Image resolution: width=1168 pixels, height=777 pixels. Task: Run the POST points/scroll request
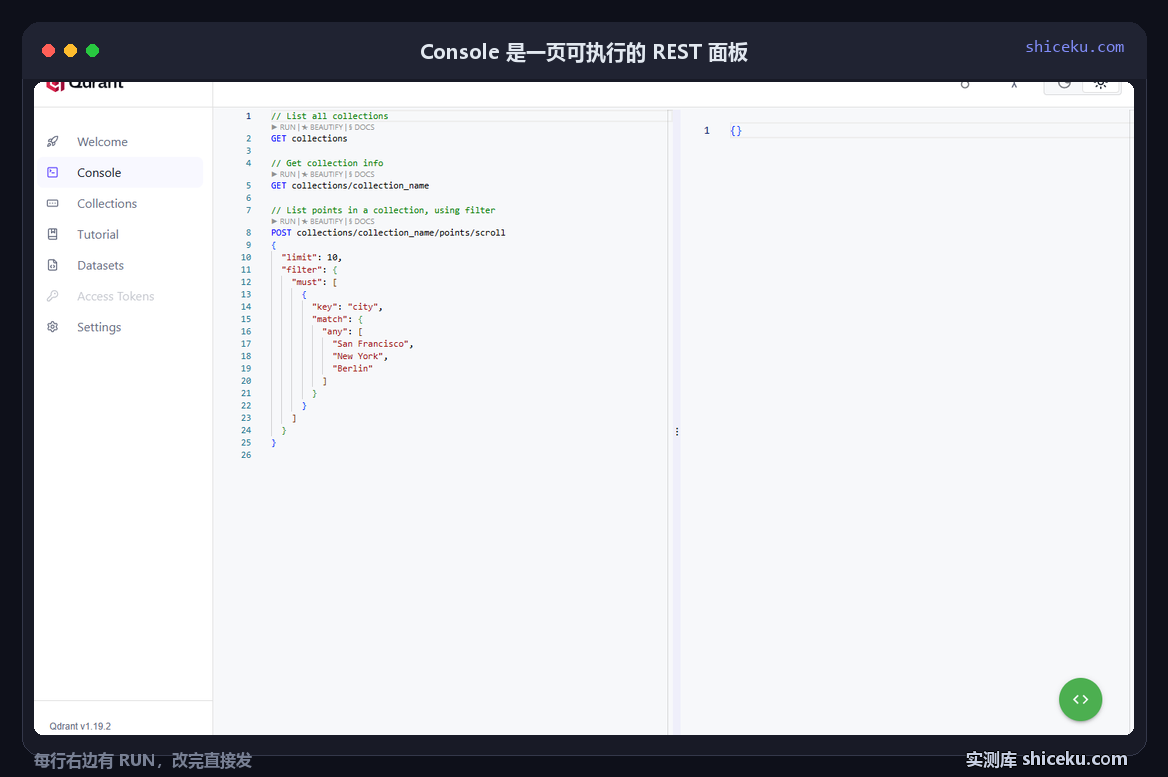pos(284,221)
